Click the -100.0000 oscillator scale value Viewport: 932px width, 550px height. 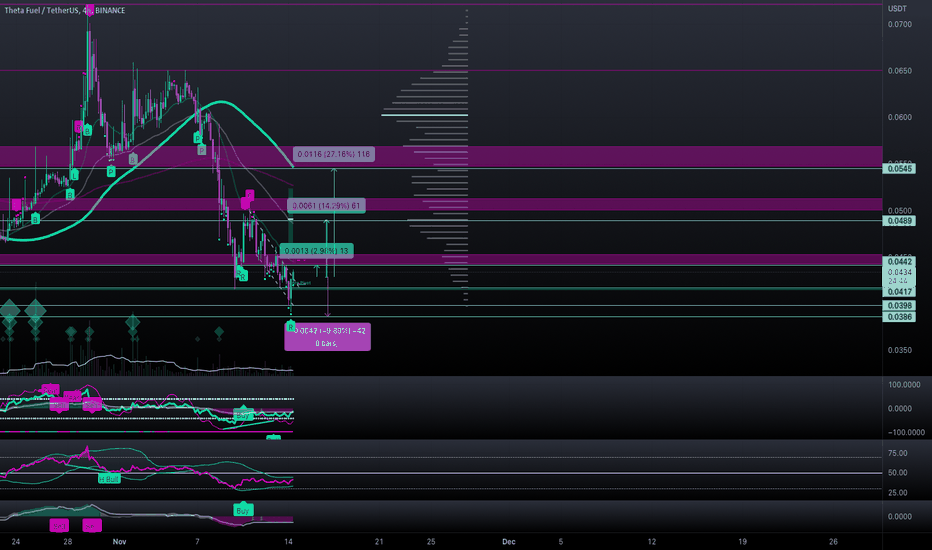pyautogui.click(x=906, y=432)
